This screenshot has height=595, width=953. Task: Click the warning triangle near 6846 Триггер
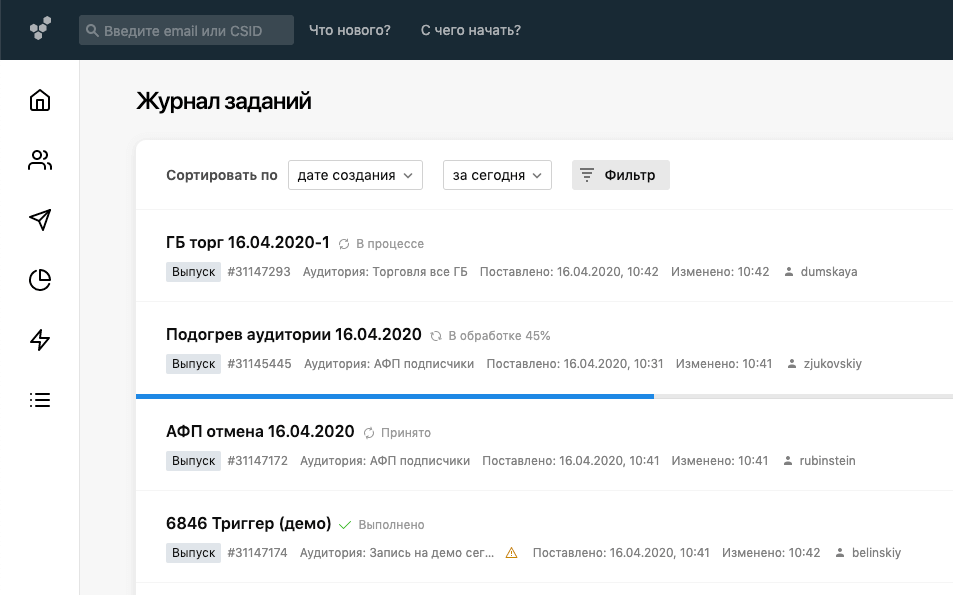pos(512,551)
